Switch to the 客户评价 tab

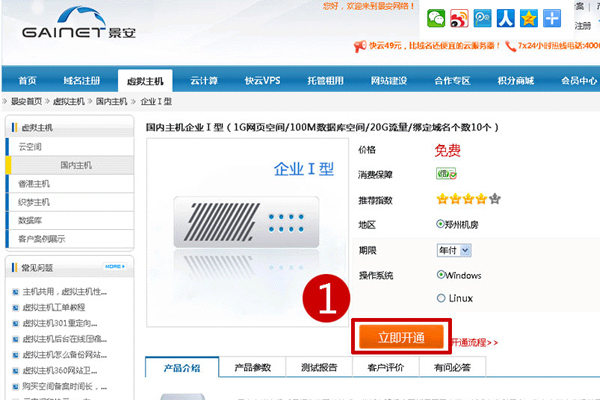click(x=386, y=367)
